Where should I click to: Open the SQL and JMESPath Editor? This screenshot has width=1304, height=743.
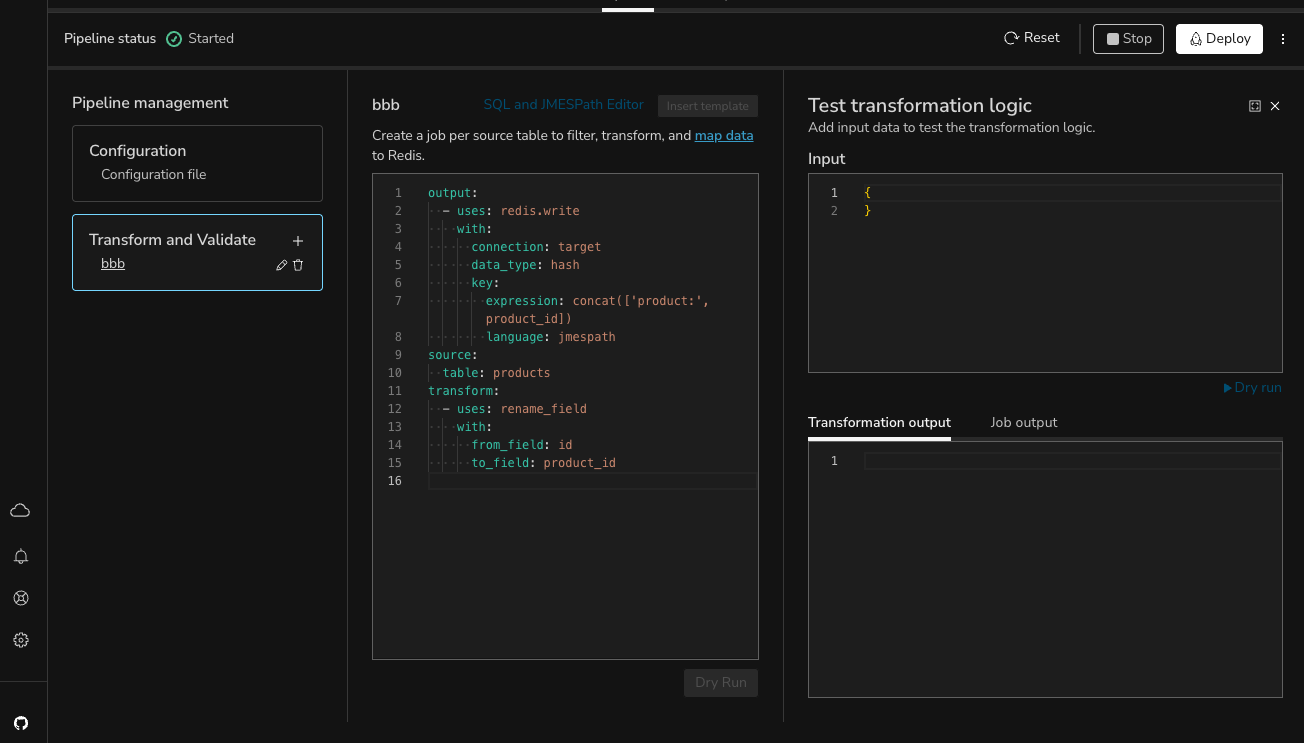563,105
